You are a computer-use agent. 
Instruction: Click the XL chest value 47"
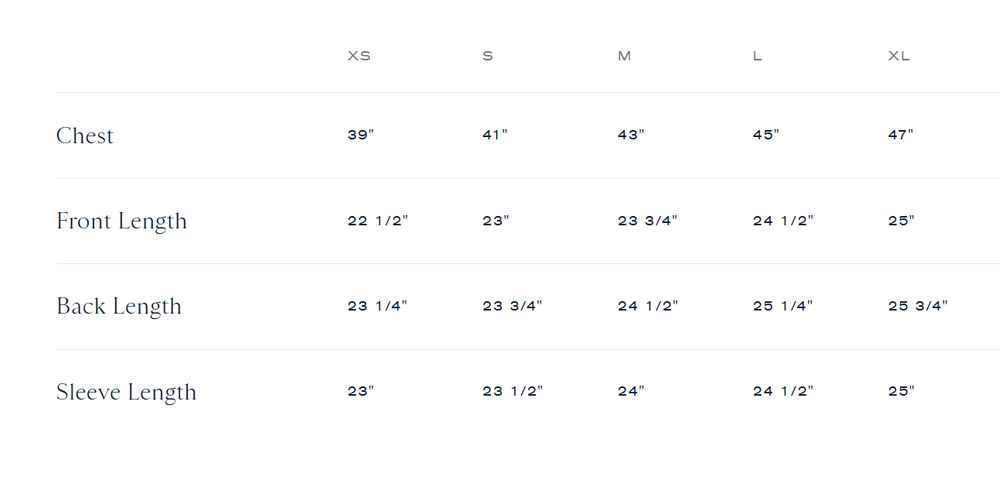pyautogui.click(x=901, y=135)
